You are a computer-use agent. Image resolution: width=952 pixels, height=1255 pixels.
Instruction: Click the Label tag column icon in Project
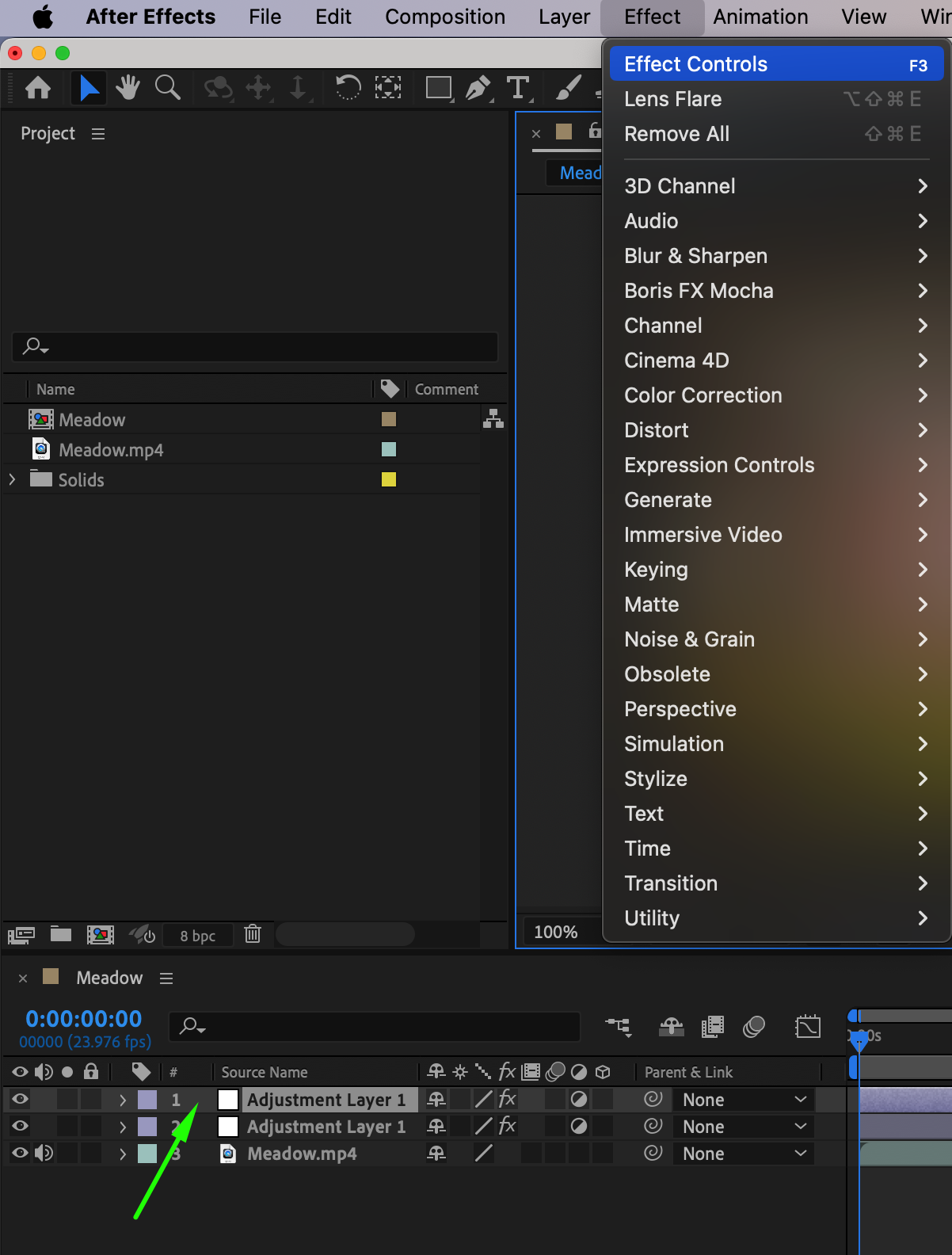click(x=390, y=388)
